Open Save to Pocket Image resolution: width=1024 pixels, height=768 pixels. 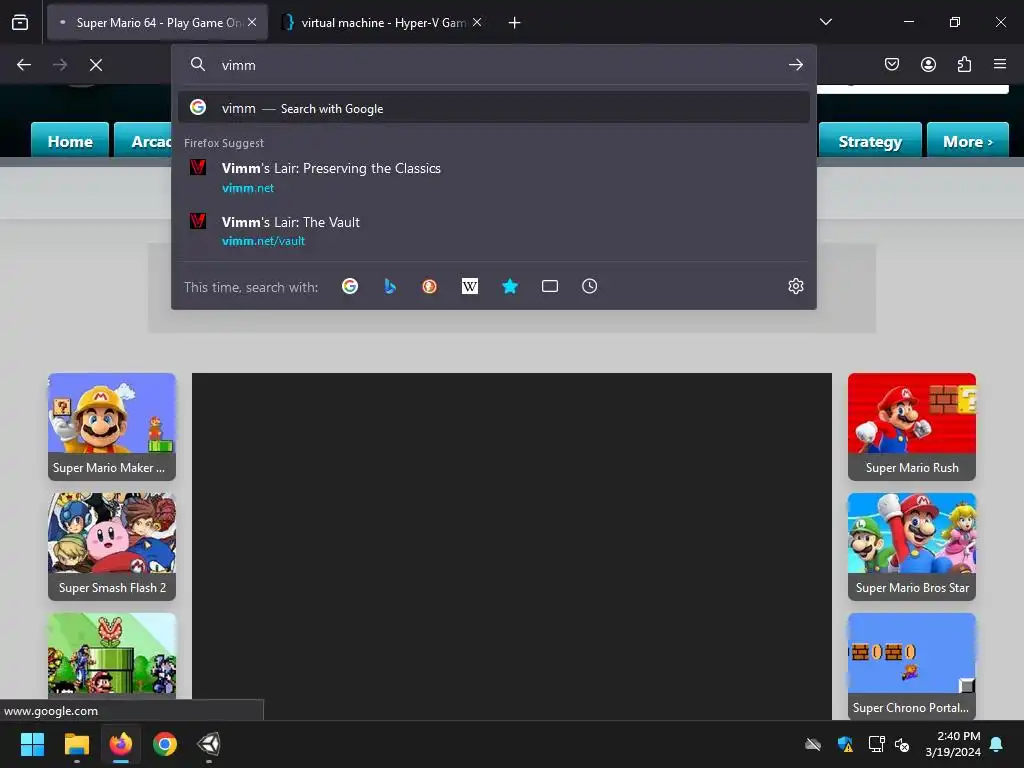pos(891,64)
